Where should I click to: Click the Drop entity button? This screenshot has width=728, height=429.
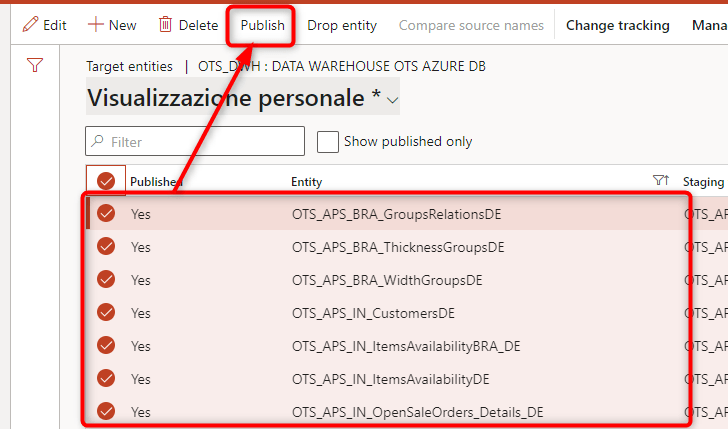click(x=343, y=25)
